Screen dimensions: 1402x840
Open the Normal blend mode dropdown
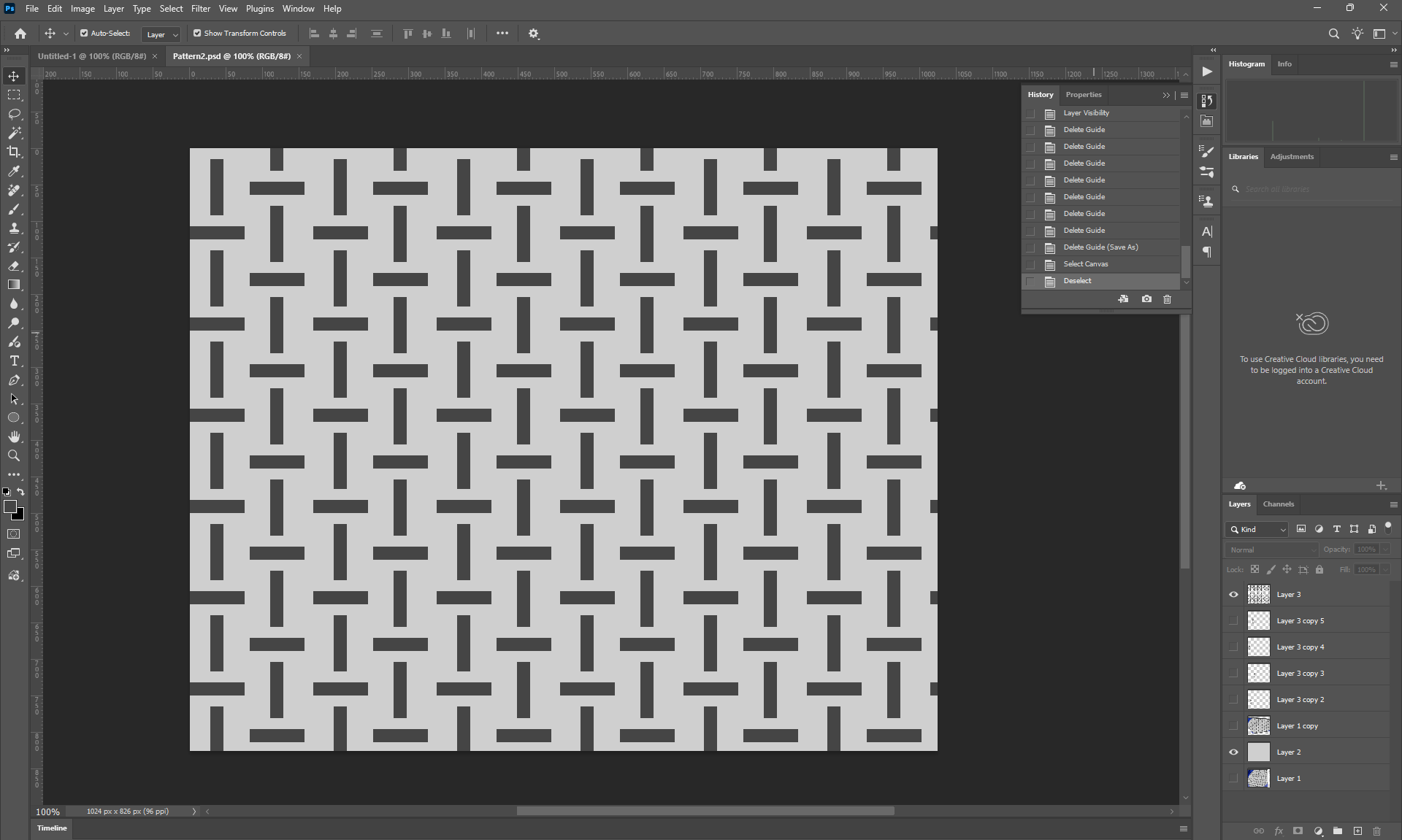click(x=1271, y=550)
